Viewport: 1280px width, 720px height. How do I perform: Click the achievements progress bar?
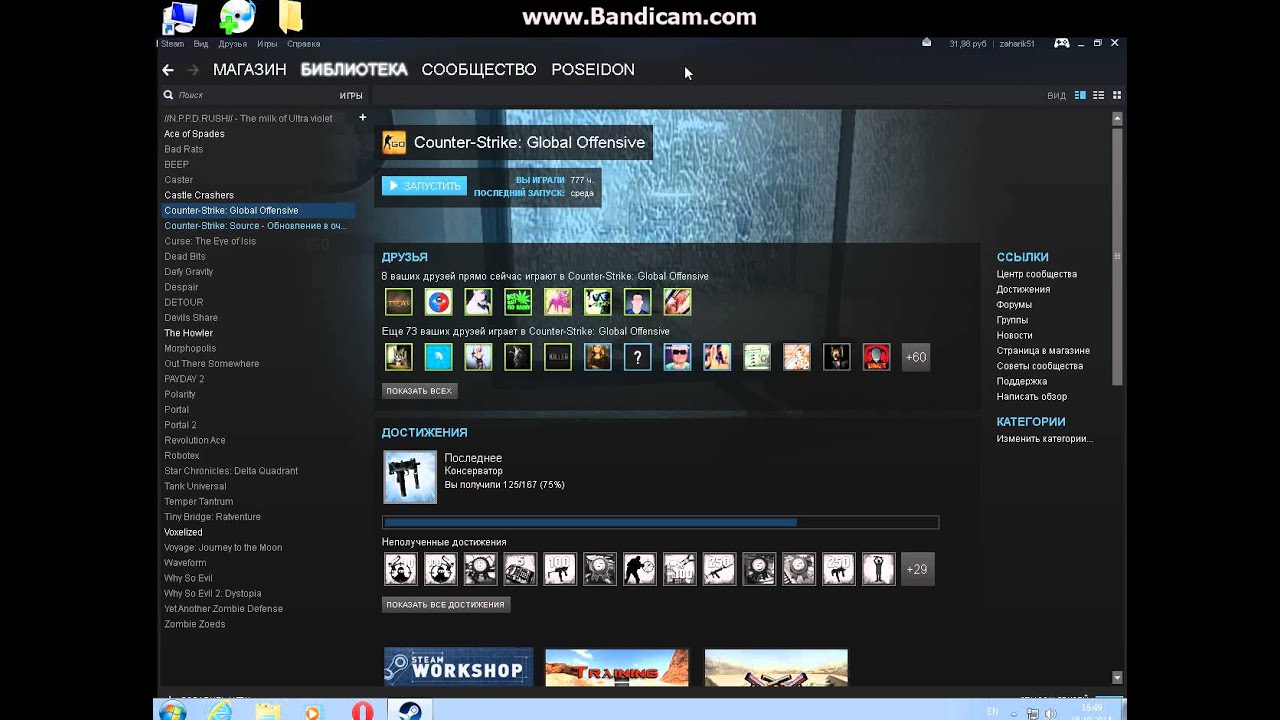[x=660, y=522]
